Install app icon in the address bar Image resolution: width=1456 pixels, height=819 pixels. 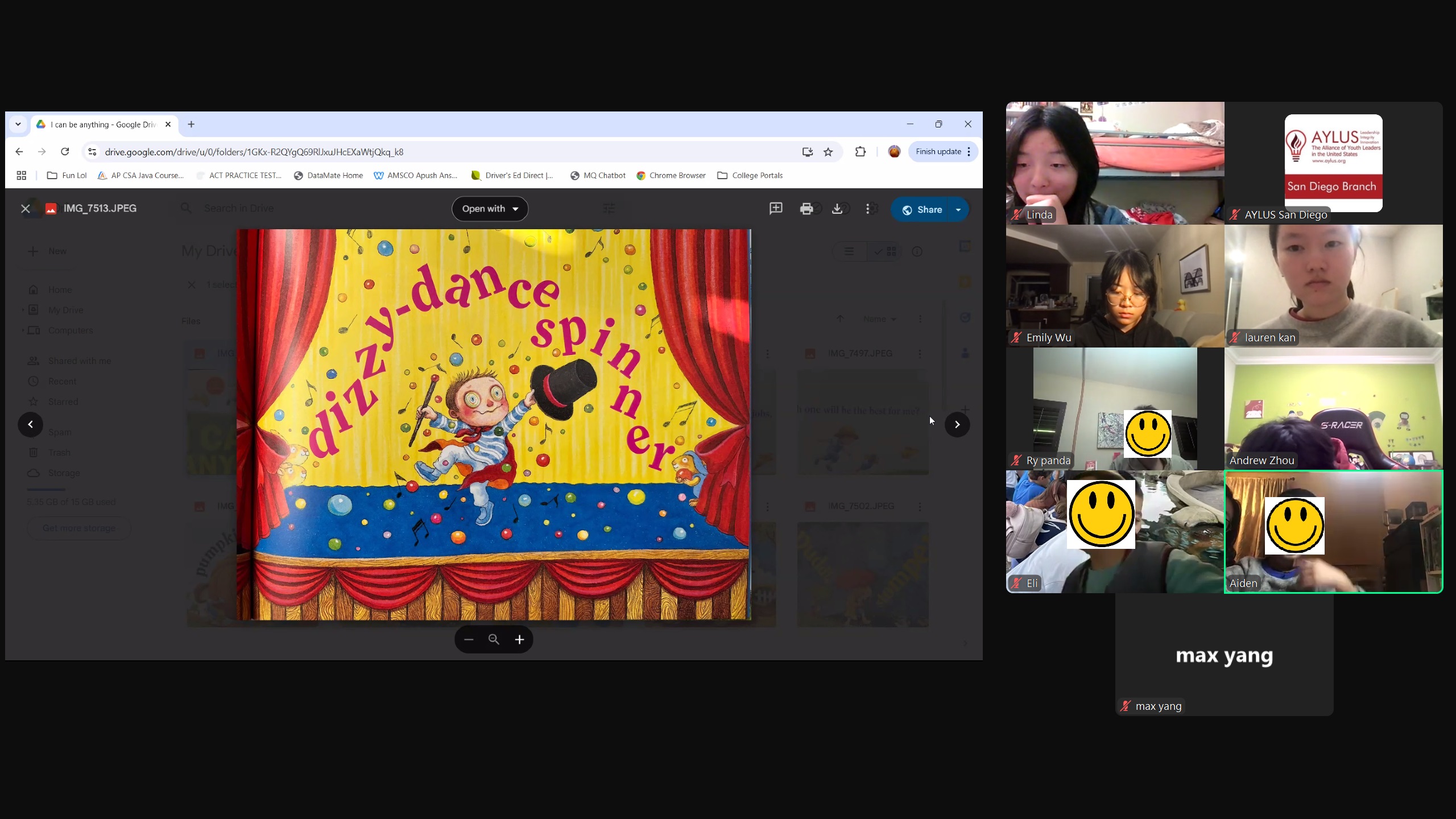(807, 152)
